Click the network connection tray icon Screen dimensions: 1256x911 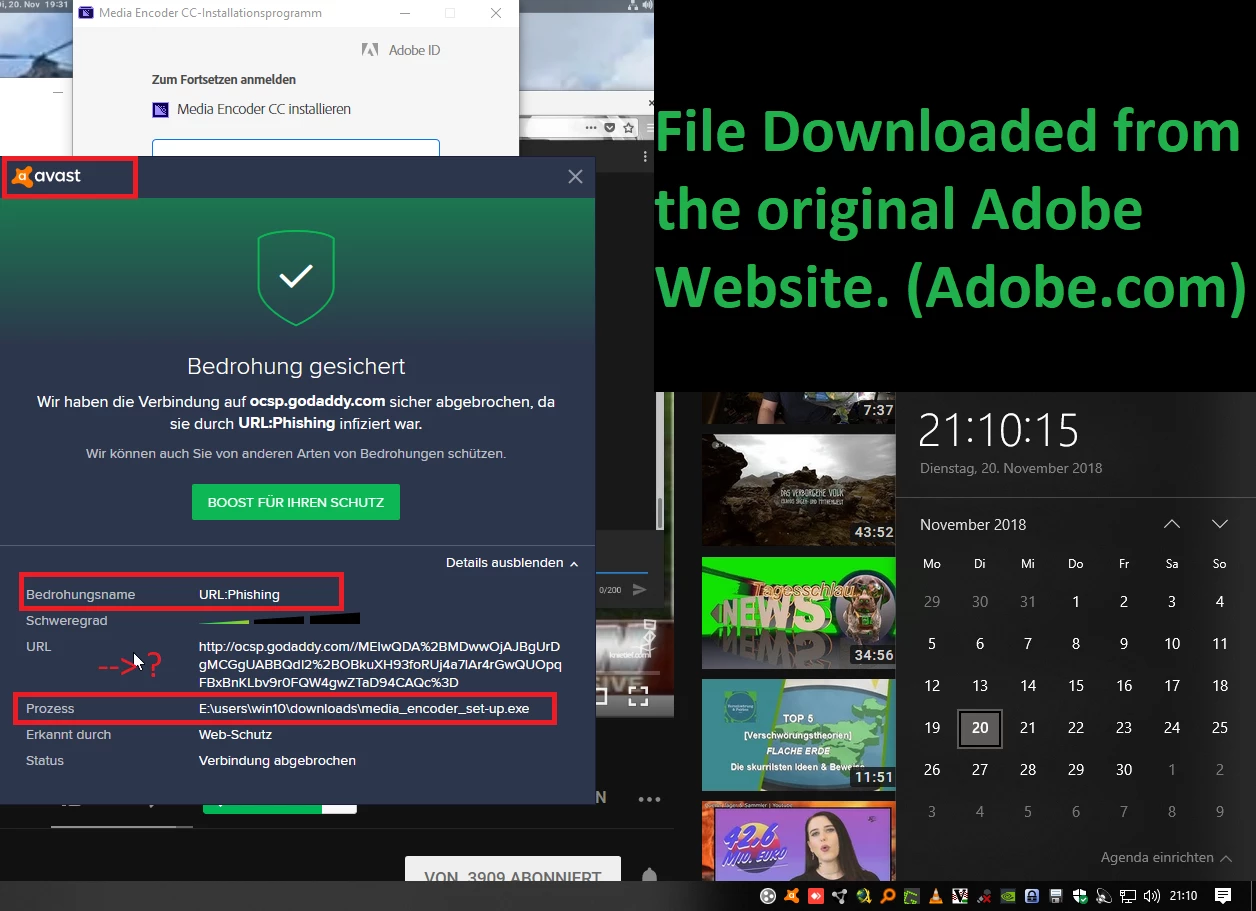pyautogui.click(x=1128, y=896)
